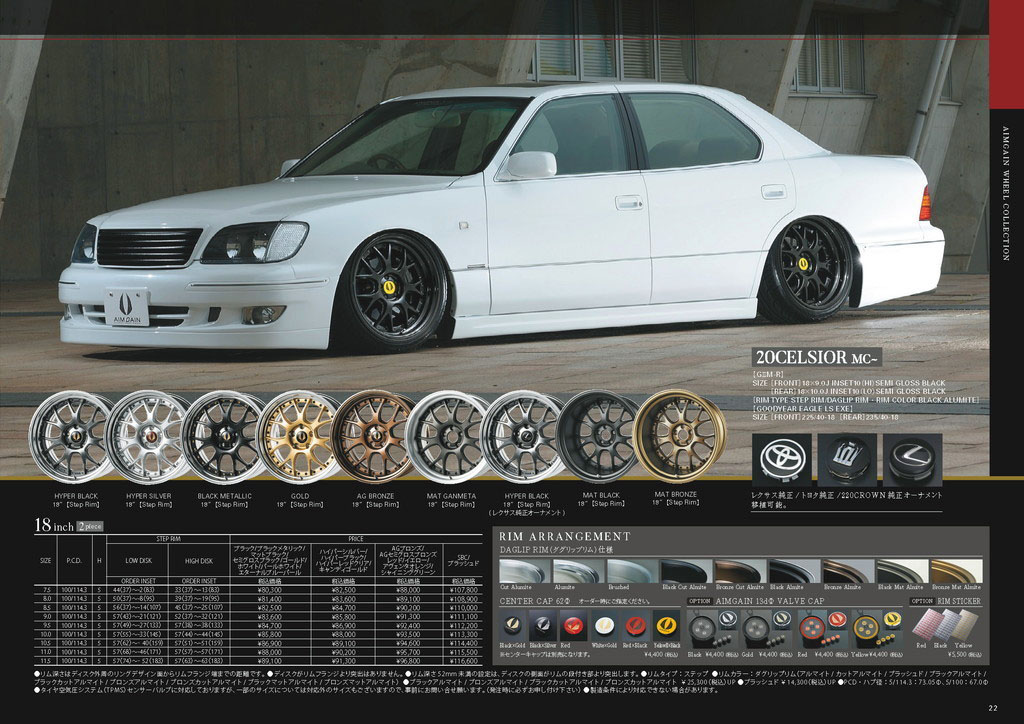Choose the Yellow×Black center cap

coord(666,626)
